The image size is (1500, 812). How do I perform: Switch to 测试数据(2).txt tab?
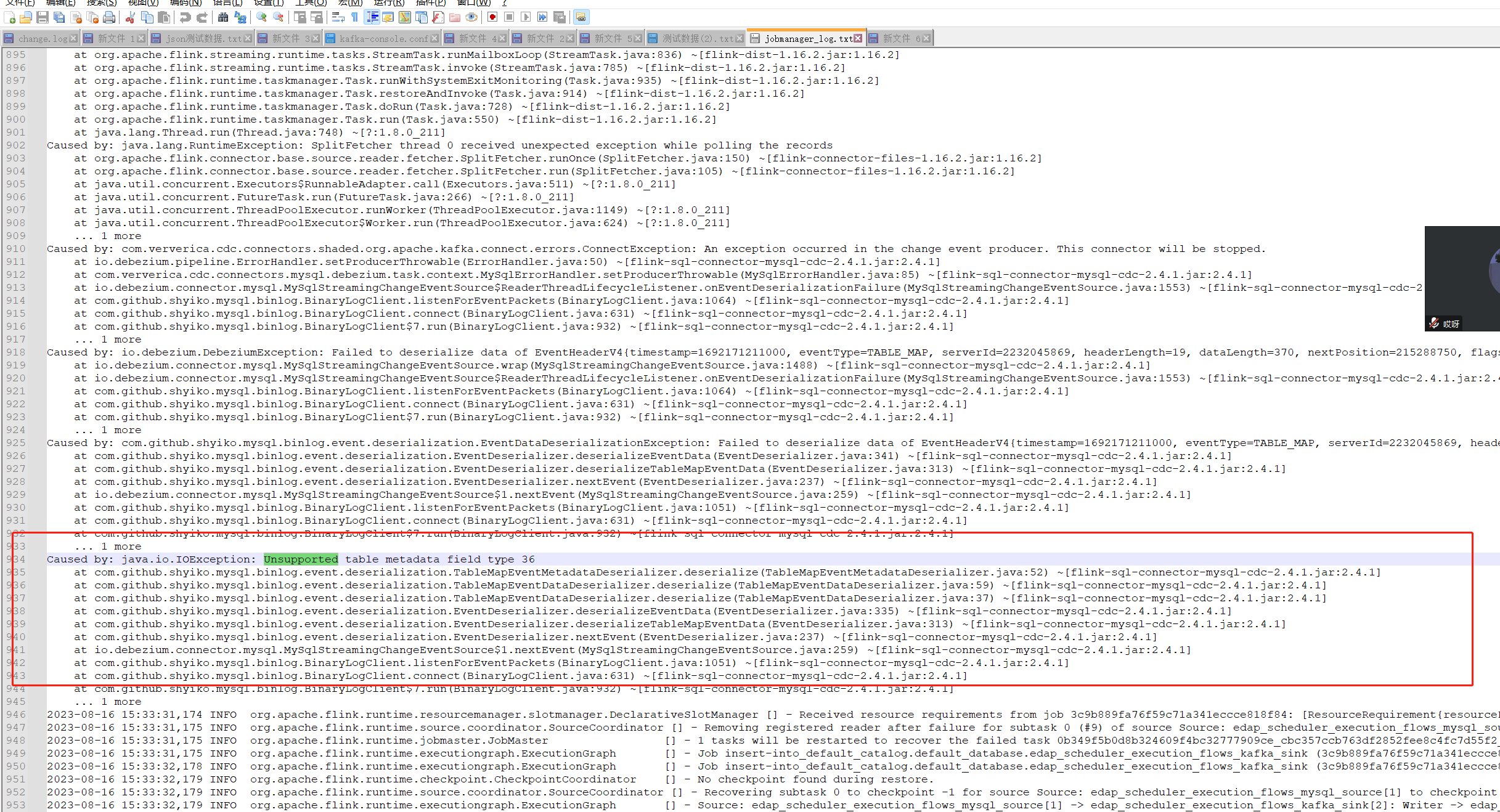[696, 38]
